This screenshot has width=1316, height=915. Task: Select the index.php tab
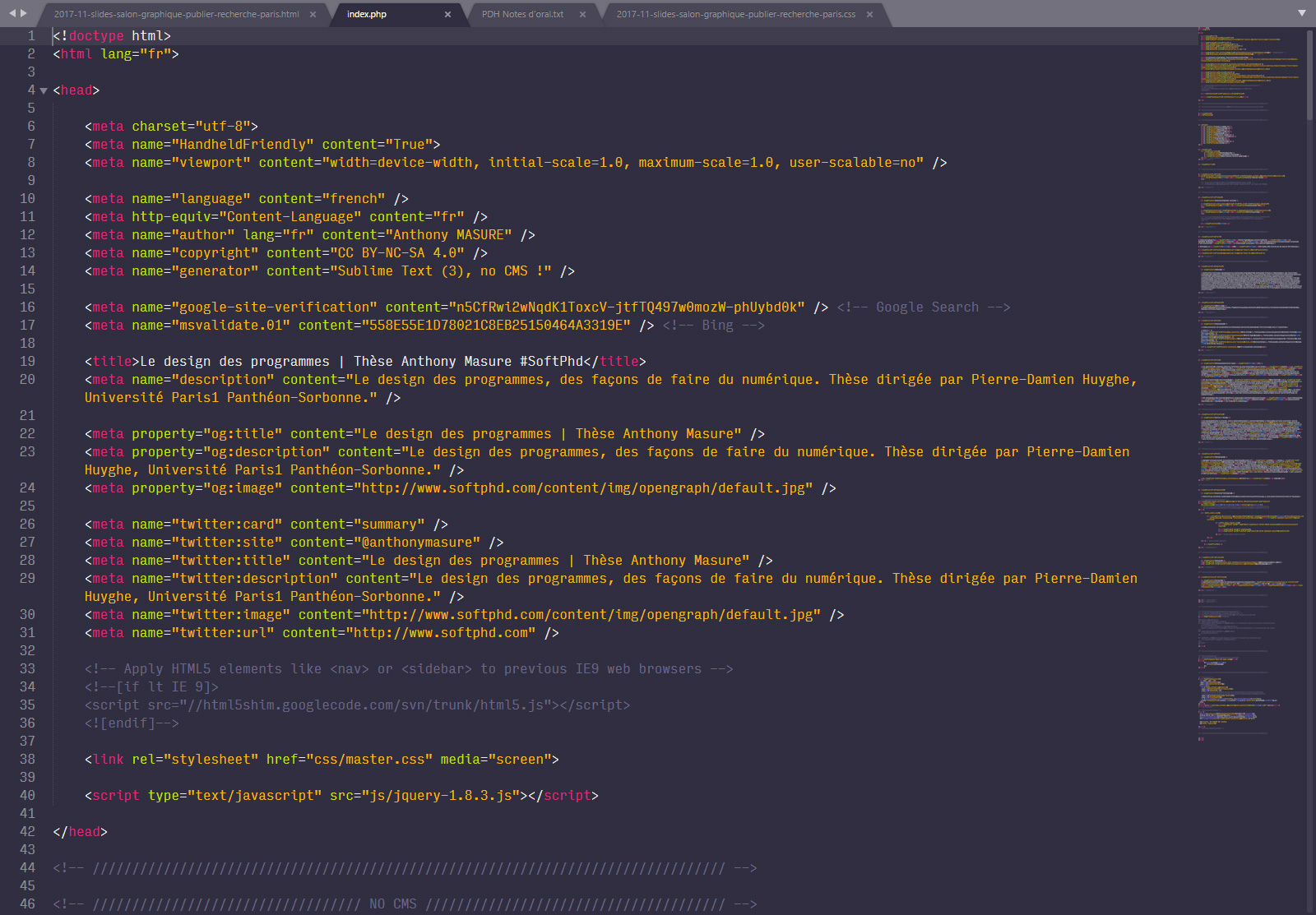367,15
